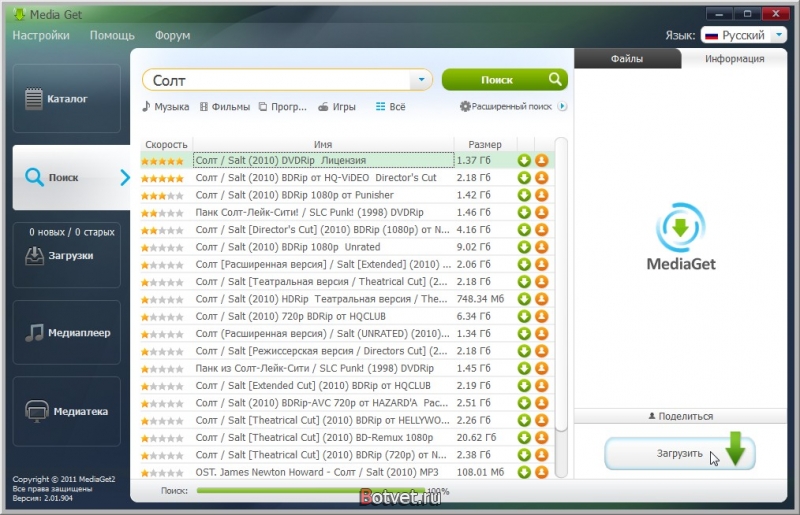Open the Настройки menu
The image size is (800, 515).
(41, 35)
